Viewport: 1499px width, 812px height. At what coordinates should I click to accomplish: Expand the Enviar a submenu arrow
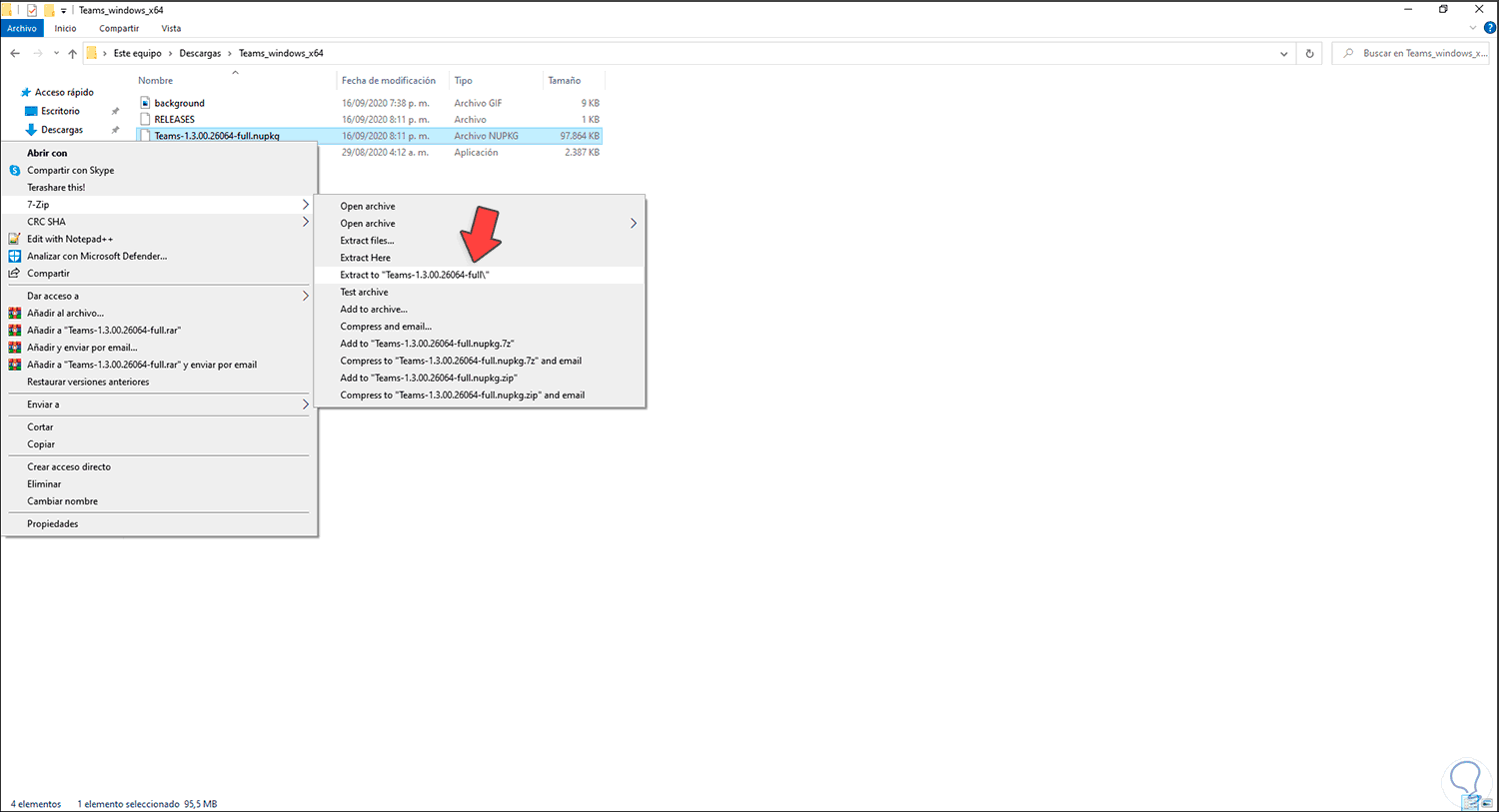306,405
